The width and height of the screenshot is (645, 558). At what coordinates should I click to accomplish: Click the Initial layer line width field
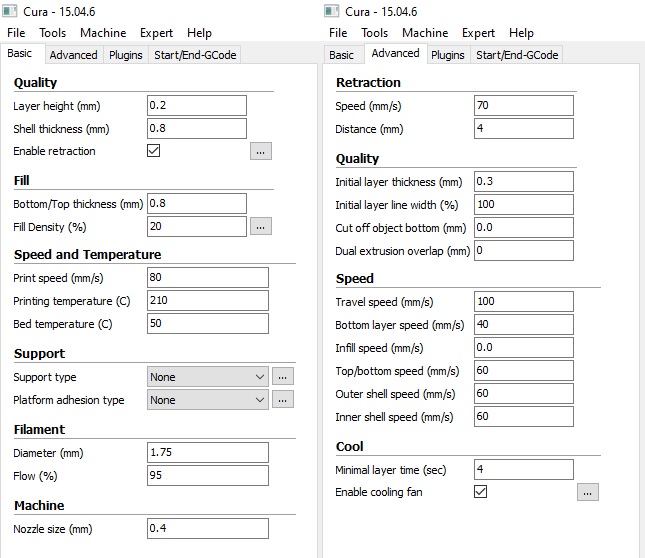click(x=524, y=205)
